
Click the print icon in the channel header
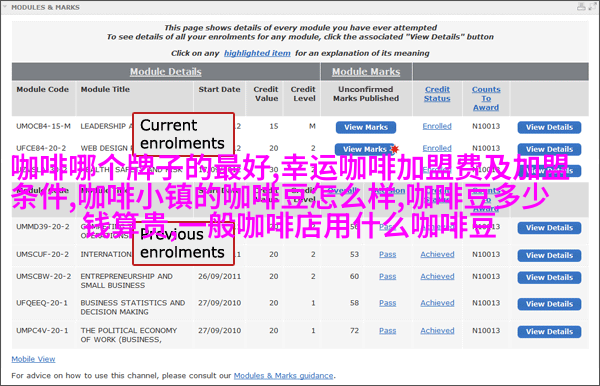(581, 7)
